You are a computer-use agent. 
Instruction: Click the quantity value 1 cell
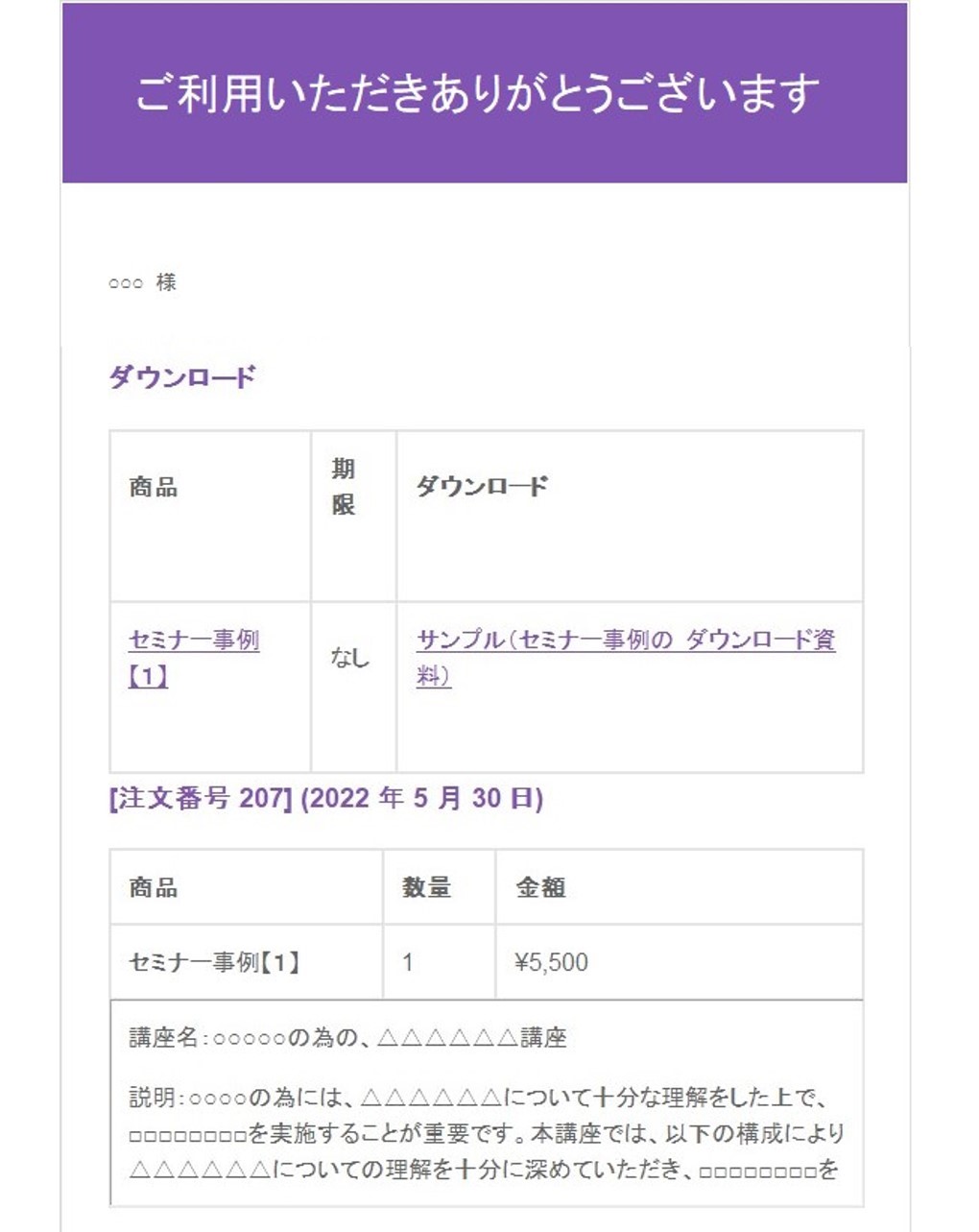click(x=408, y=962)
